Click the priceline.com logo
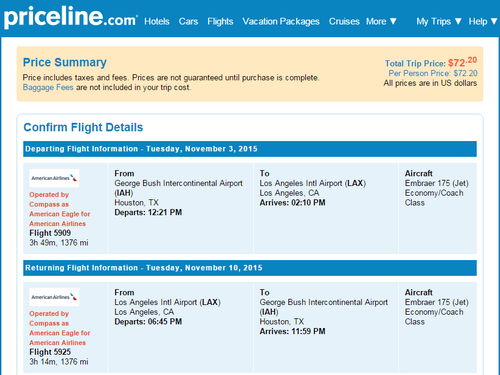Image resolution: width=500 pixels, height=375 pixels. pos(70,17)
